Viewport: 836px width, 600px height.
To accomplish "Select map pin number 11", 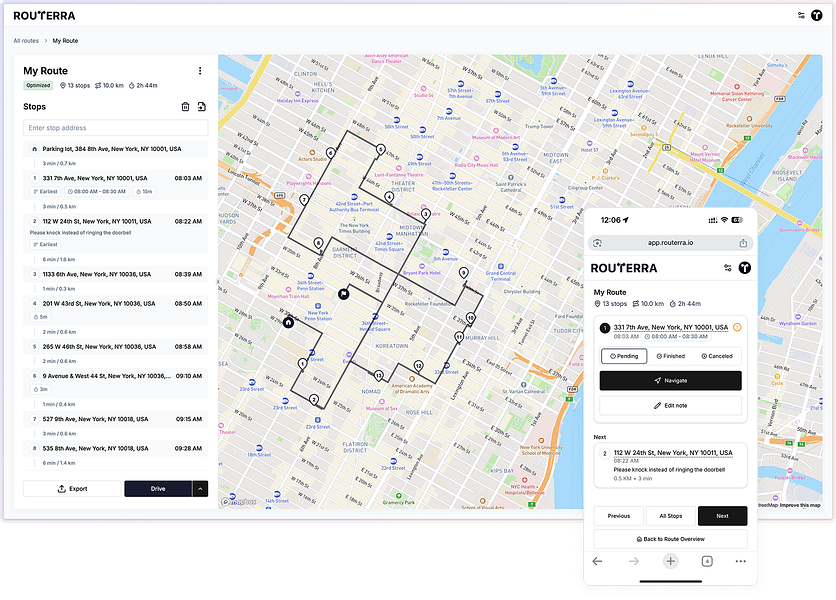I will pos(459,337).
